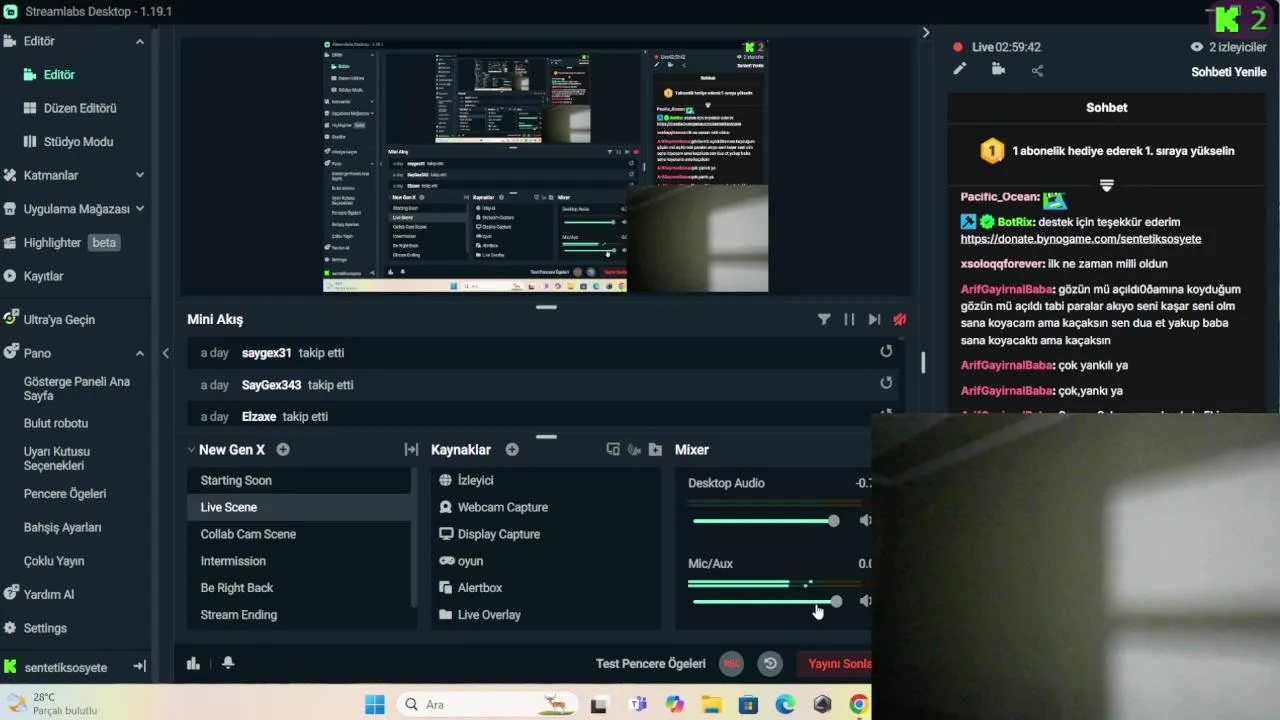The image size is (1280, 720).
Task: Toggle the viewer count eye icon
Action: click(1196, 47)
